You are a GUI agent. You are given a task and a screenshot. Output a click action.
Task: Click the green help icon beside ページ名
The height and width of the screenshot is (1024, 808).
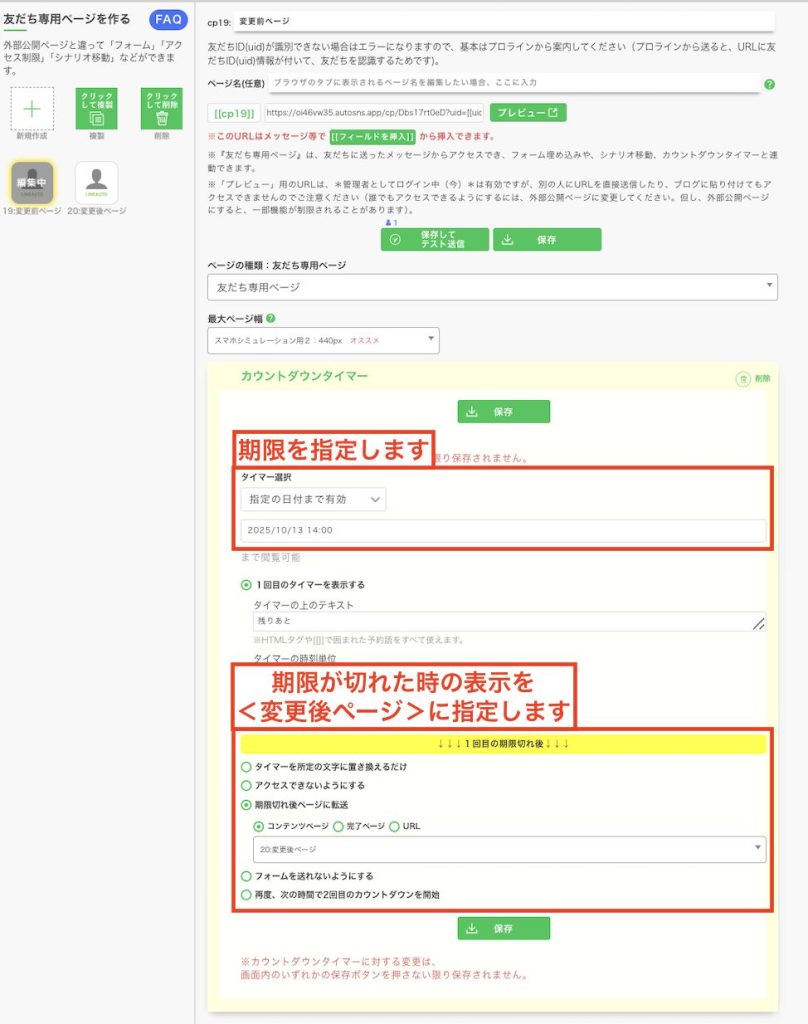tap(769, 85)
